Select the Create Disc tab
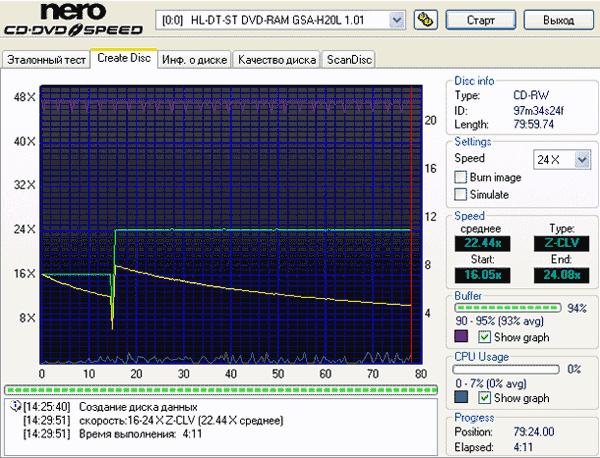600x458 pixels. coord(124,58)
